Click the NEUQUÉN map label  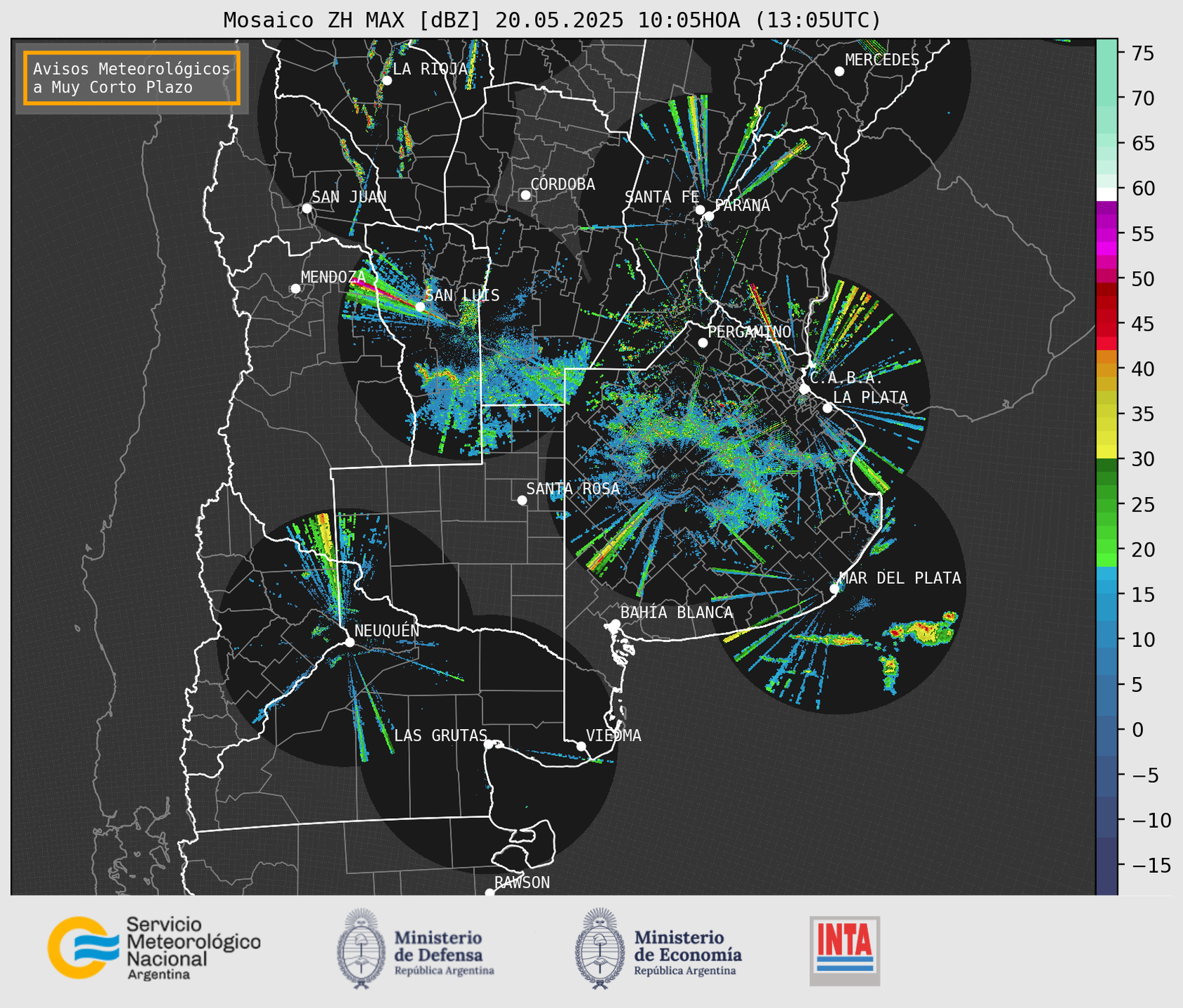387,631
